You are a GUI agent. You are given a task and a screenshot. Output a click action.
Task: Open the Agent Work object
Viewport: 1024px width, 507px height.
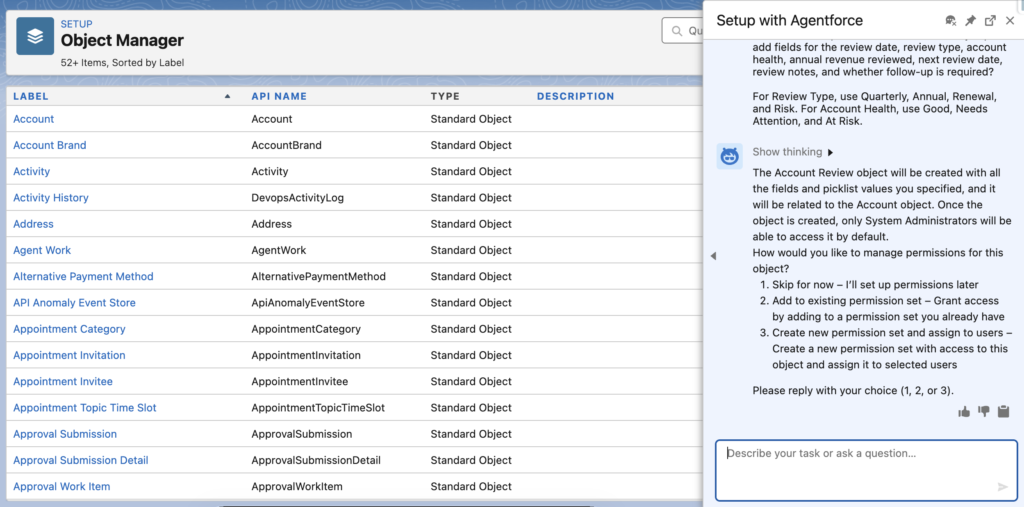42,250
